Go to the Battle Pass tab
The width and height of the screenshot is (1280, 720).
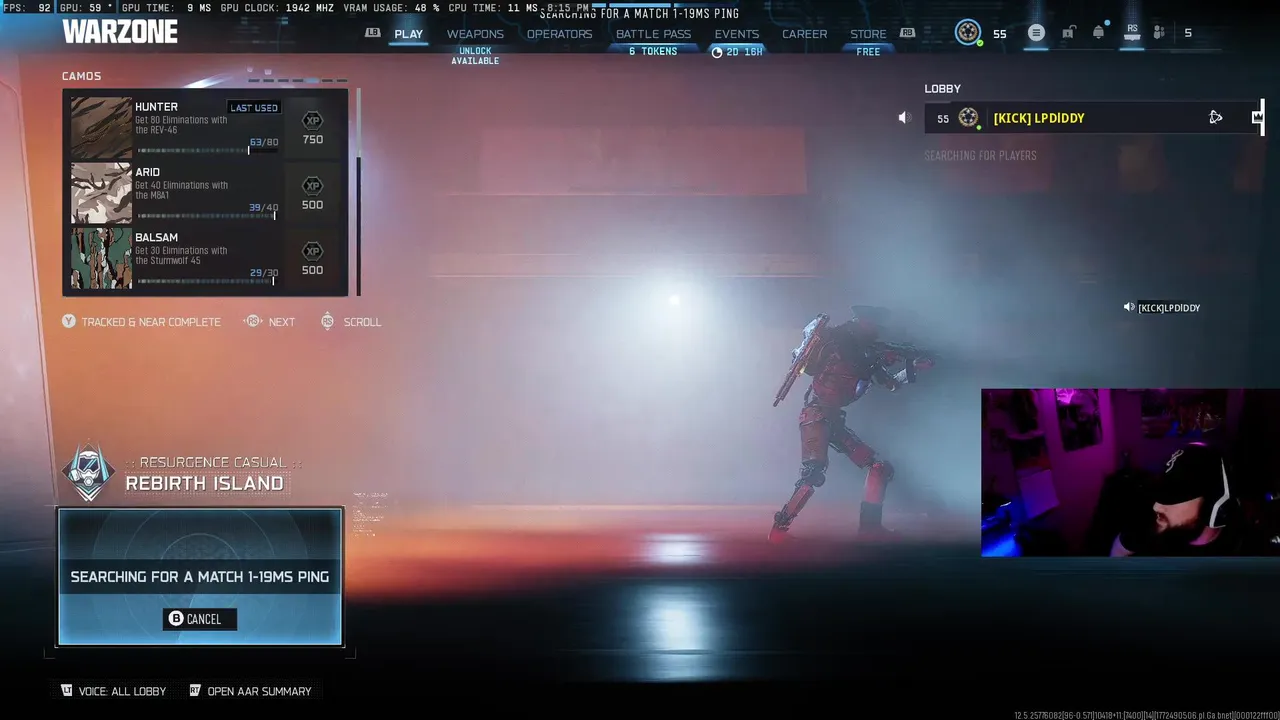tap(653, 33)
